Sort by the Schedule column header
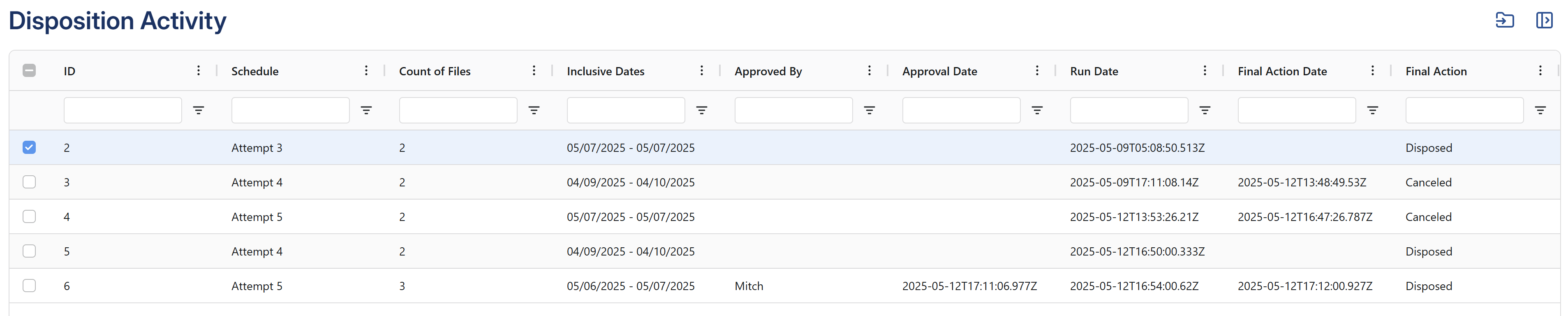Image resolution: width=1568 pixels, height=316 pixels. coord(255,71)
